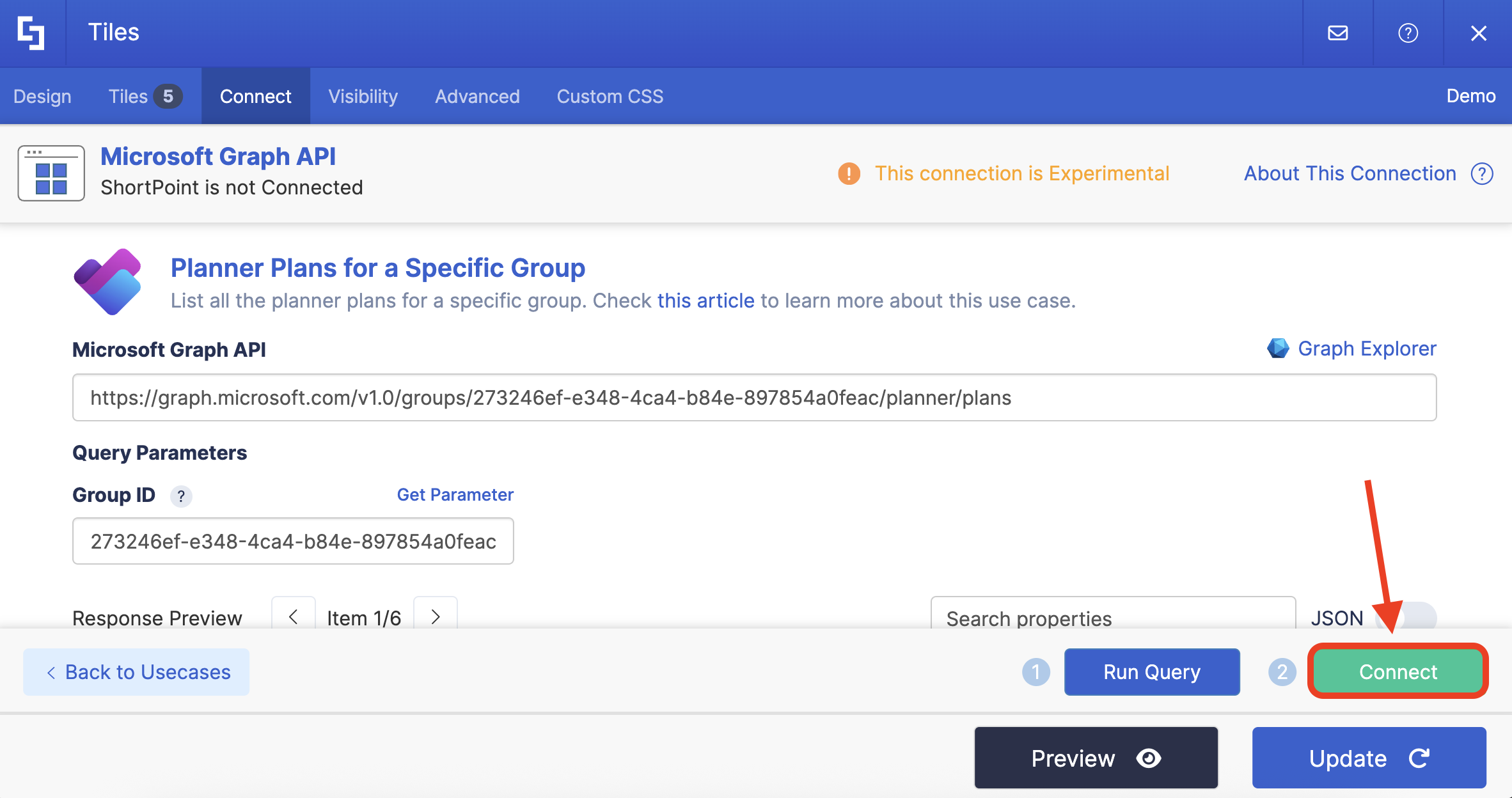Image resolution: width=1512 pixels, height=798 pixels.
Task: Click the Planner app logo
Action: 107,282
